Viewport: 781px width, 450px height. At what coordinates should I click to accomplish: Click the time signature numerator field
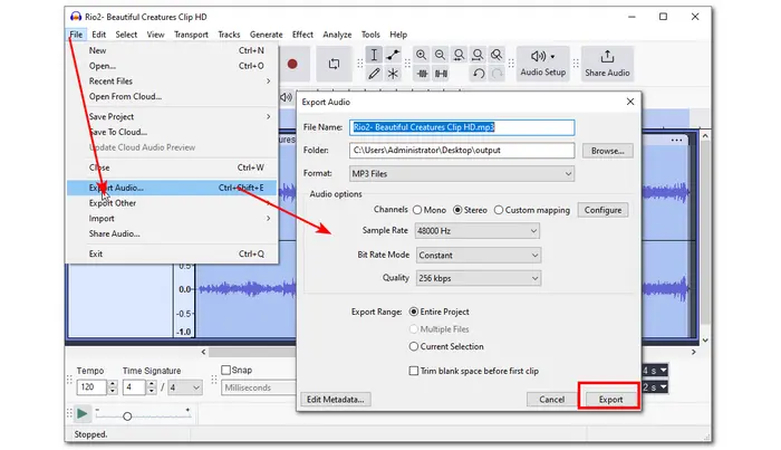[134, 387]
